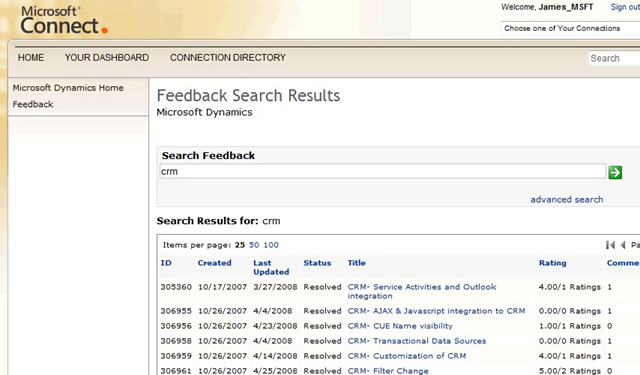Click the ID cell 306959
Viewport: 640px width, 375px height.
(x=176, y=356)
